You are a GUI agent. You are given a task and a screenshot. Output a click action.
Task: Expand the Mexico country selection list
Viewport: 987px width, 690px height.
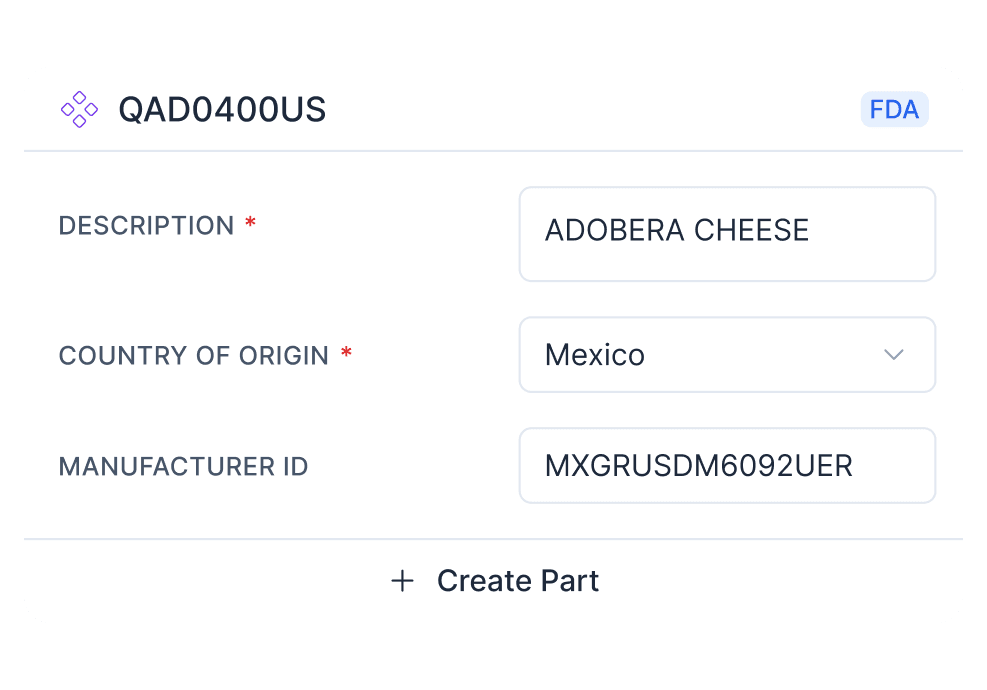tap(727, 355)
